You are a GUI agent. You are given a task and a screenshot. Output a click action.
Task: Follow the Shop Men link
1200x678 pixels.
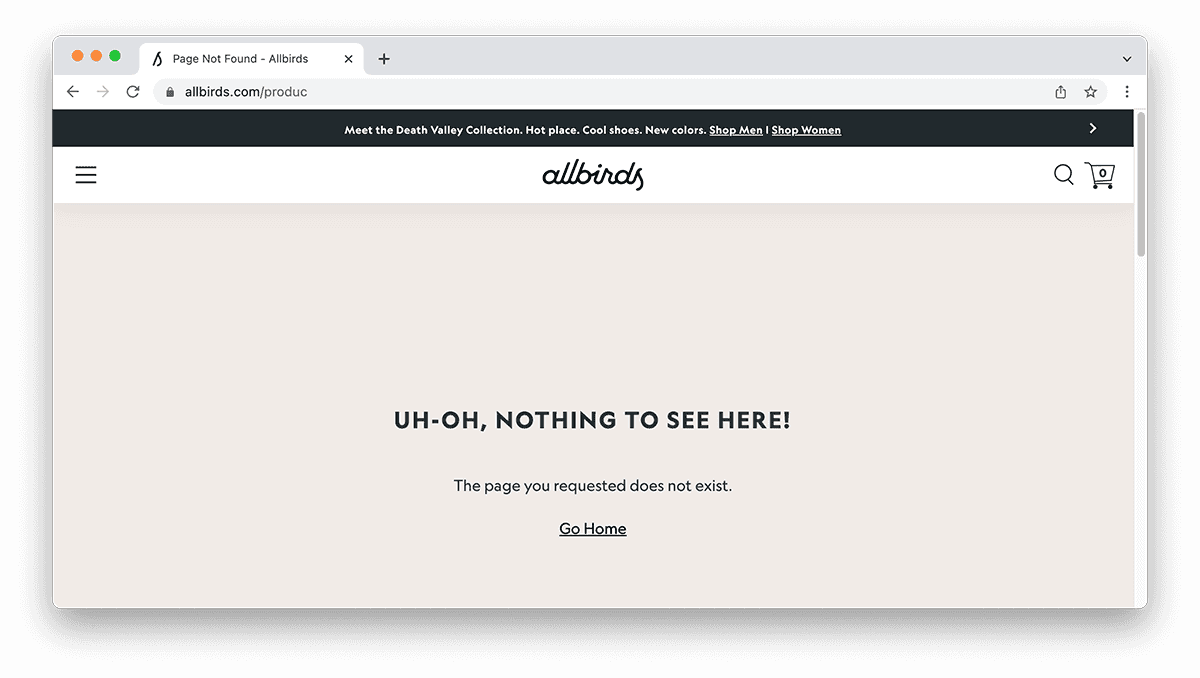tap(736, 130)
